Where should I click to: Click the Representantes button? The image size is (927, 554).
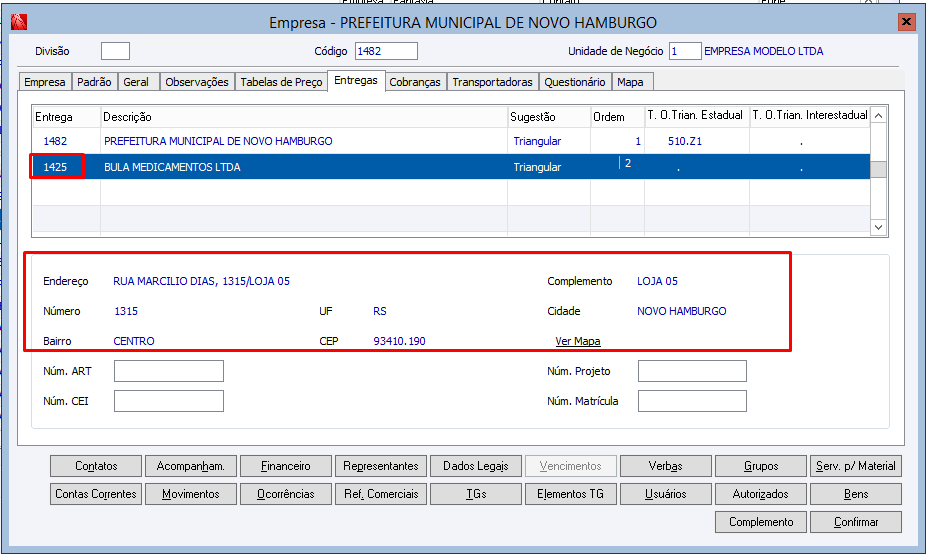pyautogui.click(x=381, y=466)
